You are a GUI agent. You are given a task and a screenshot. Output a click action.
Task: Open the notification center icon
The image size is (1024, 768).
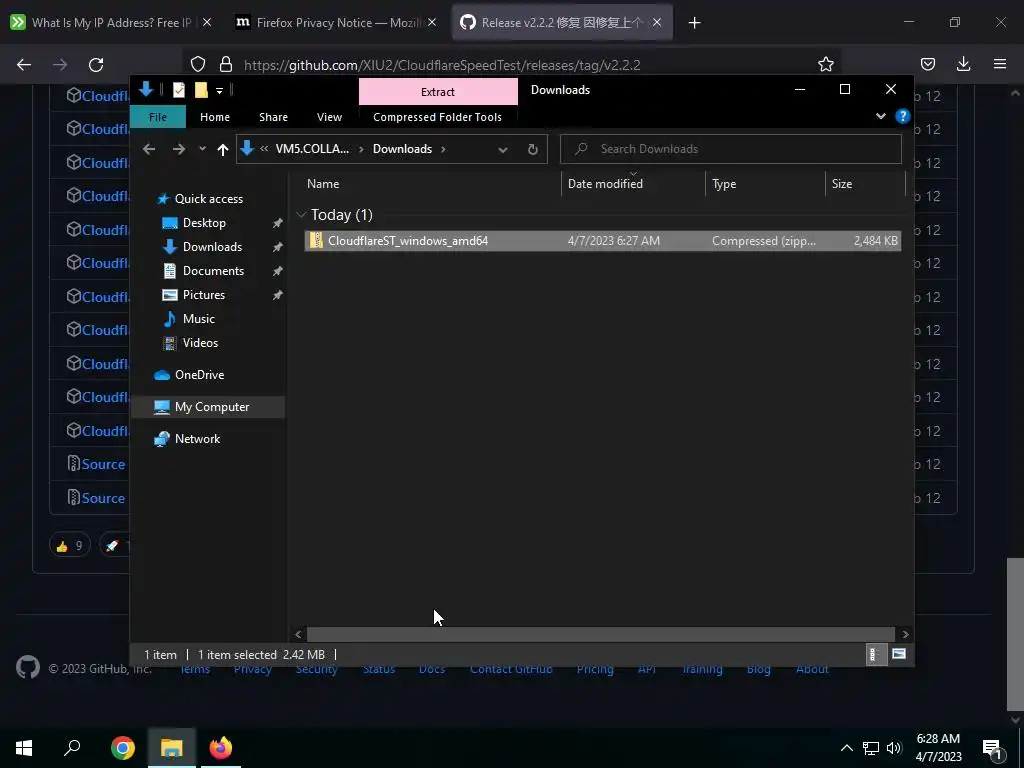click(x=991, y=749)
